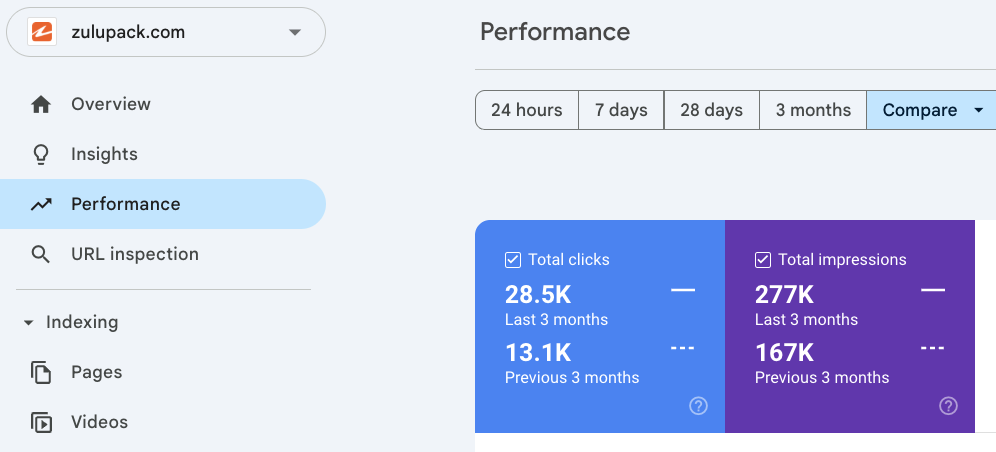The height and width of the screenshot is (452, 996).
Task: Click the Pages documents icon
Action: tap(41, 372)
